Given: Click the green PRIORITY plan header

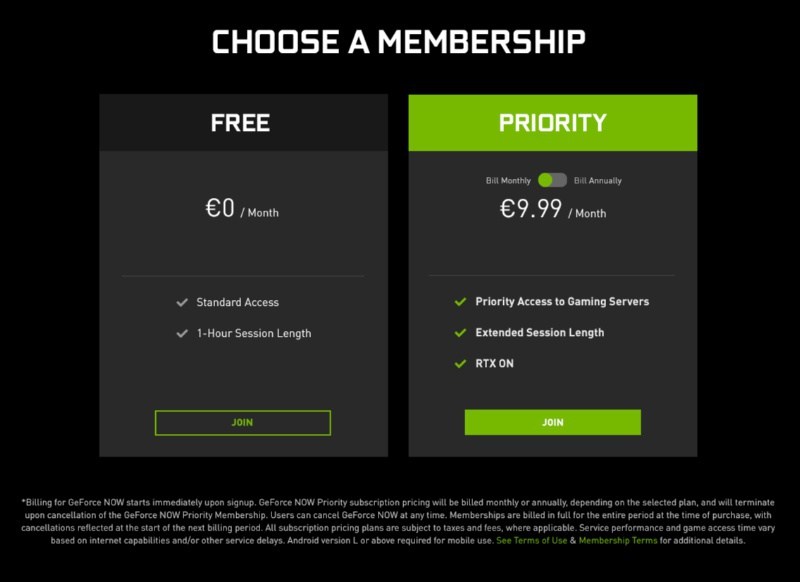Looking at the screenshot, I should point(552,123).
